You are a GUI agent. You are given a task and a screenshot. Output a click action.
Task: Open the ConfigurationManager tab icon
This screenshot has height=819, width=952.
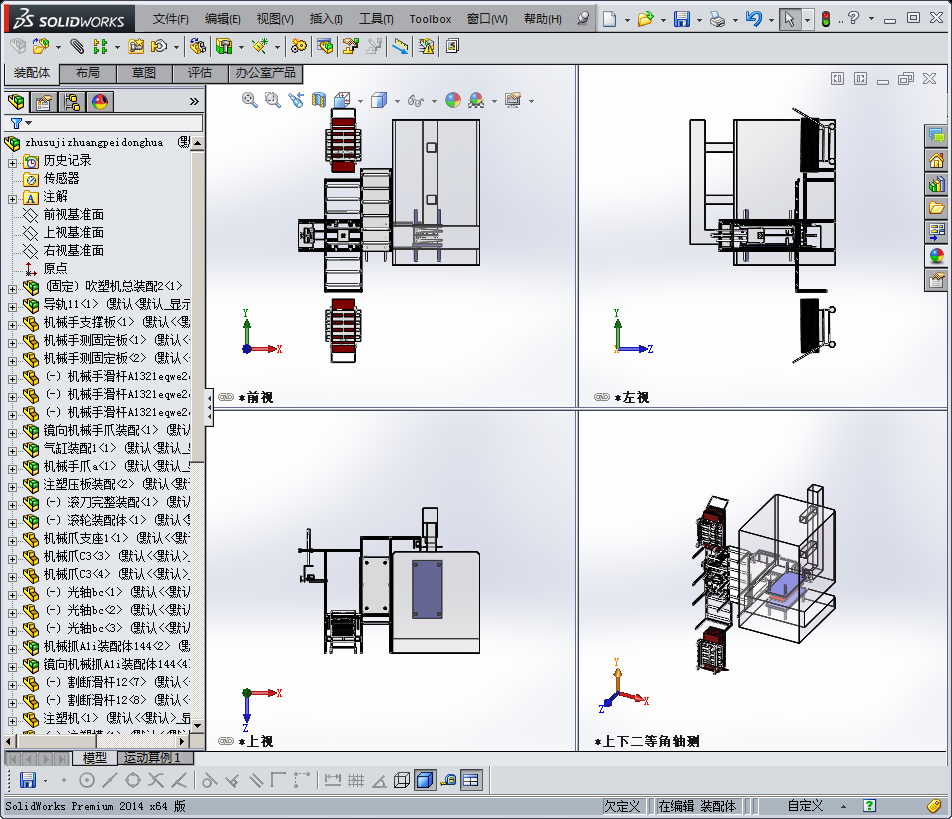72,102
